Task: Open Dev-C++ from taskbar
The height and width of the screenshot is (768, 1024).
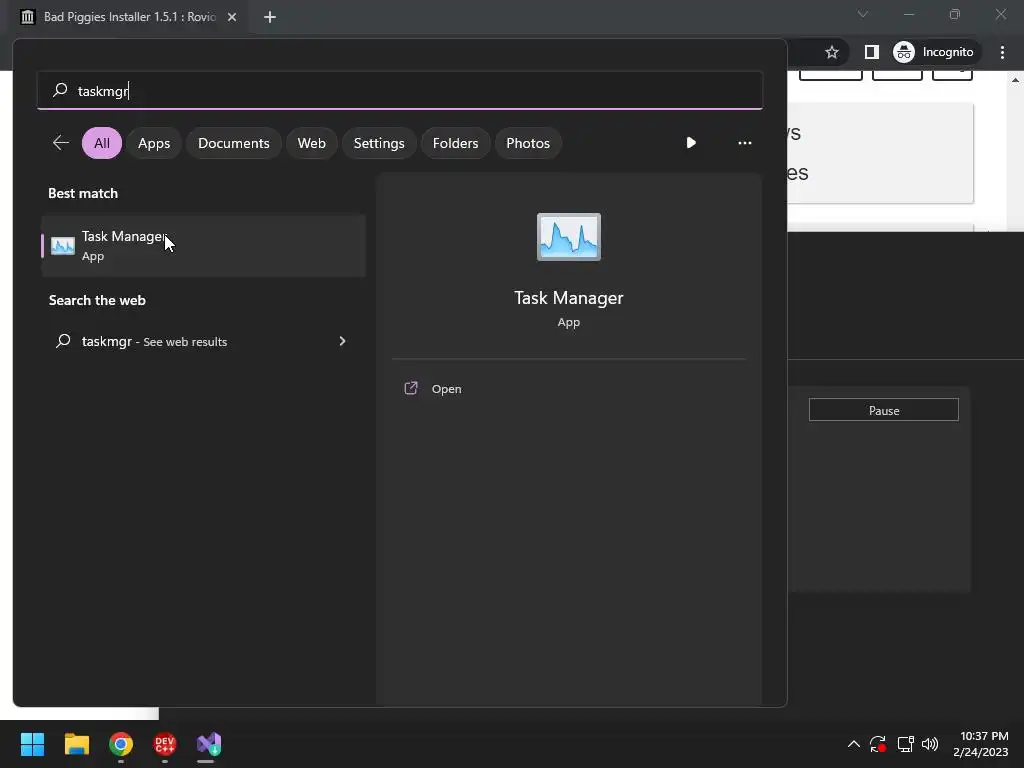Action: (165, 744)
